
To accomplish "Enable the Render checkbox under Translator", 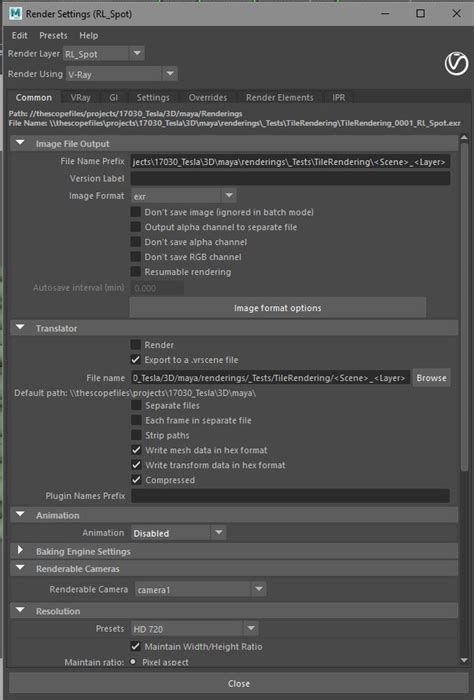I will [x=136, y=345].
